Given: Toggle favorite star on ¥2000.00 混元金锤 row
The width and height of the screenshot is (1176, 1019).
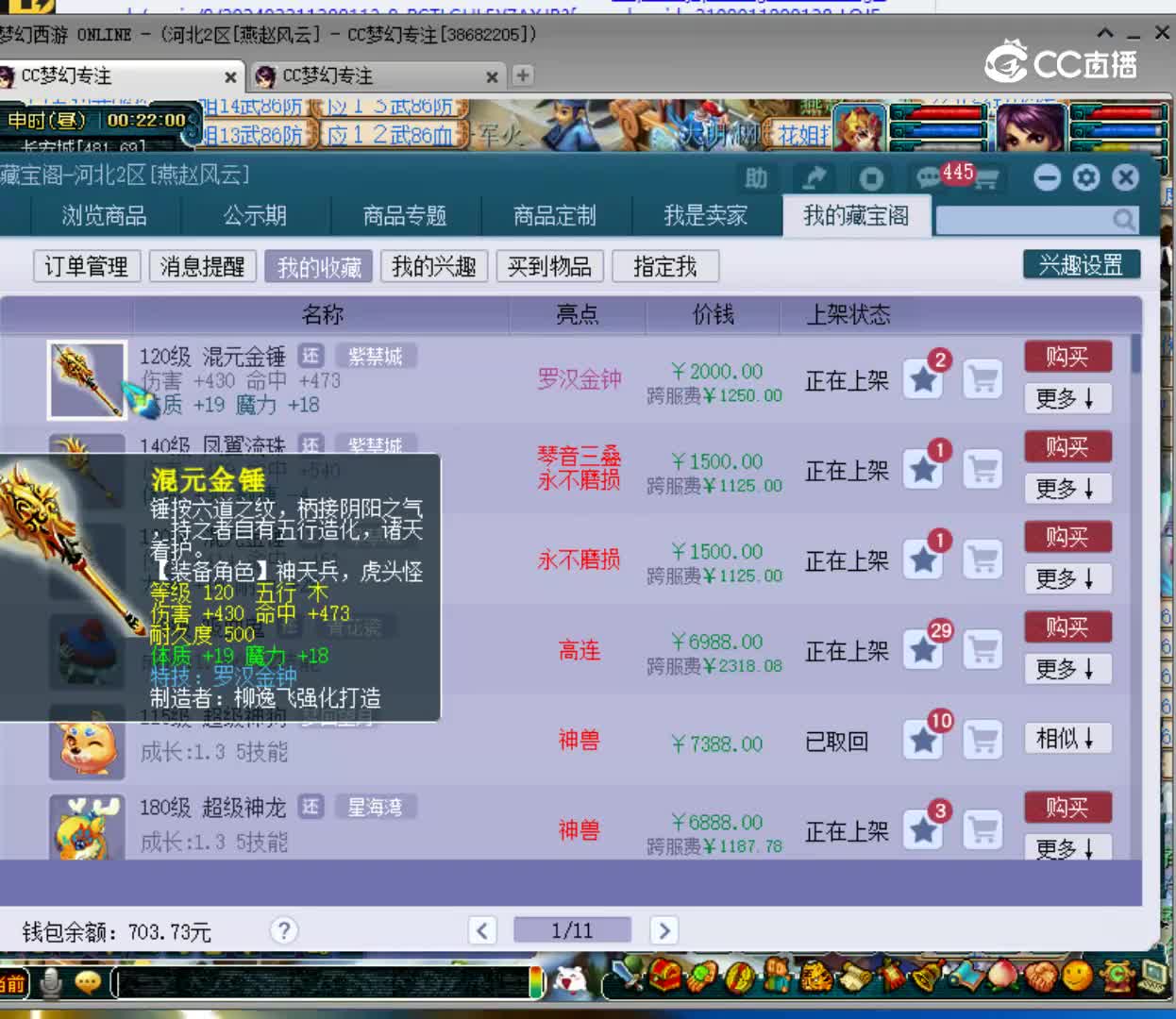Looking at the screenshot, I should (923, 380).
